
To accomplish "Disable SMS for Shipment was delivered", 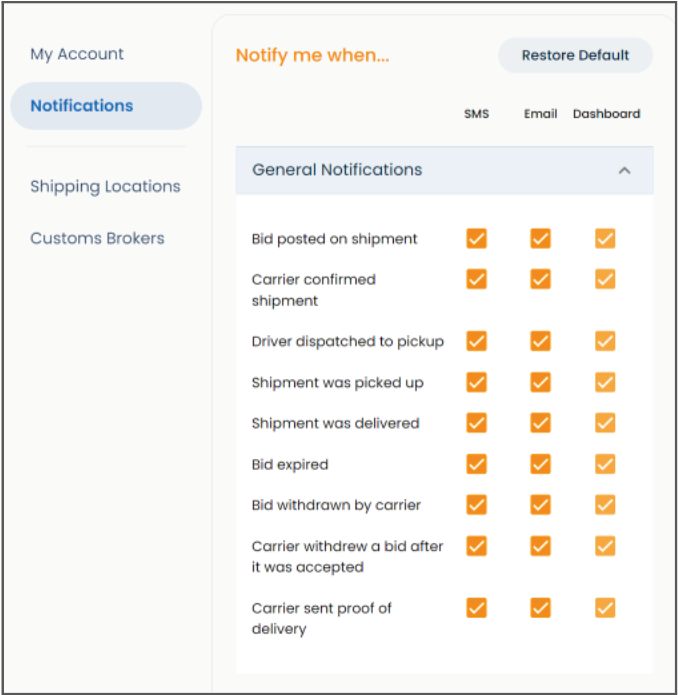I will [476, 423].
